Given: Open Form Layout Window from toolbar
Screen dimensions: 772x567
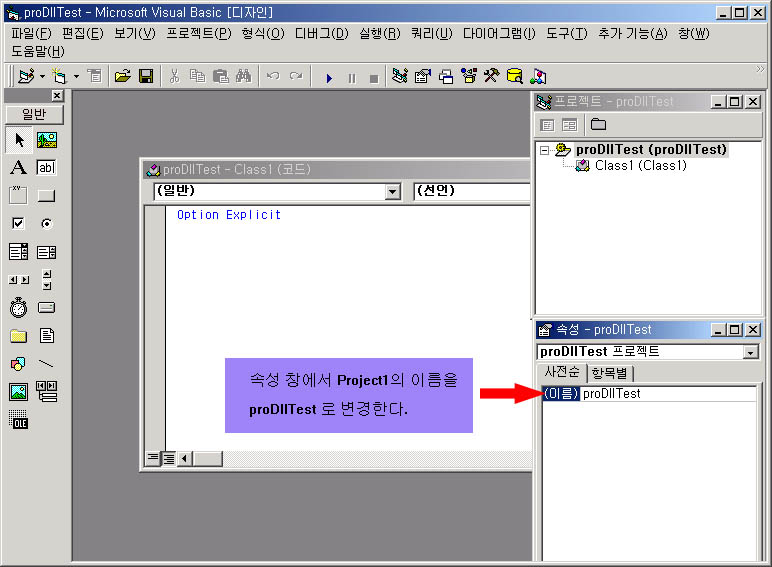Looking at the screenshot, I should 446,76.
